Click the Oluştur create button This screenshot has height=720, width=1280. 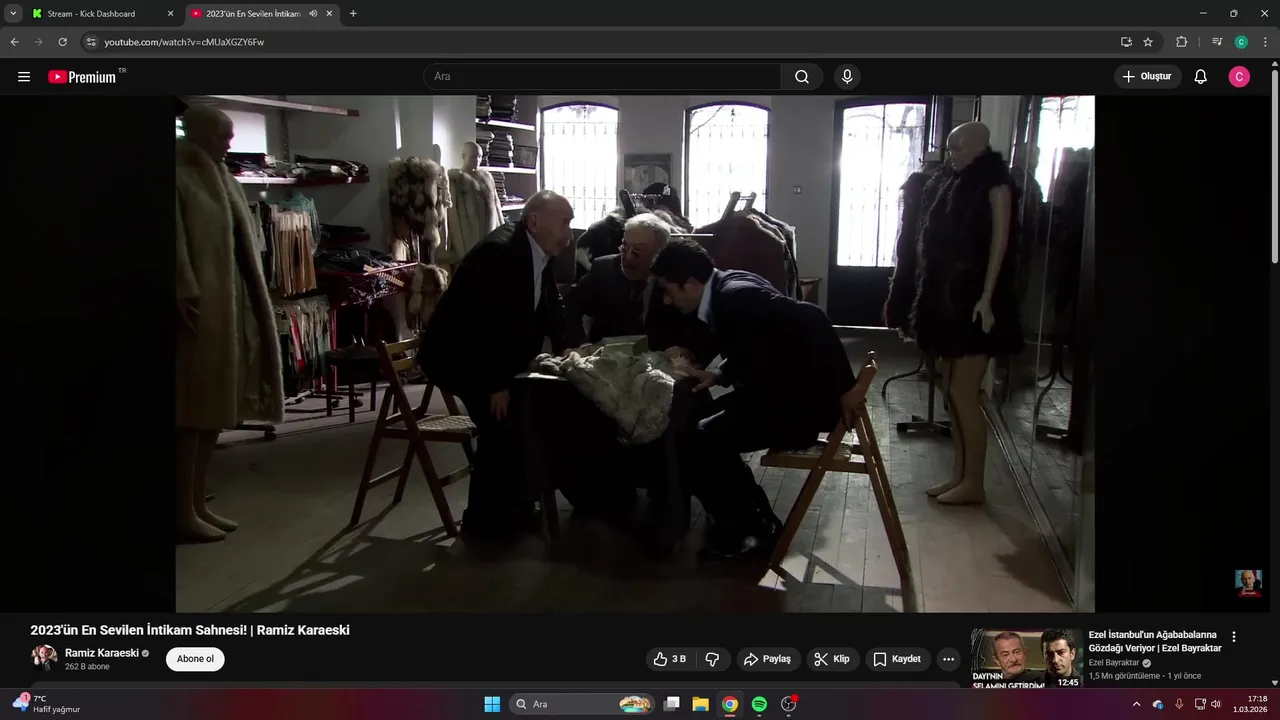pyautogui.click(x=1148, y=77)
